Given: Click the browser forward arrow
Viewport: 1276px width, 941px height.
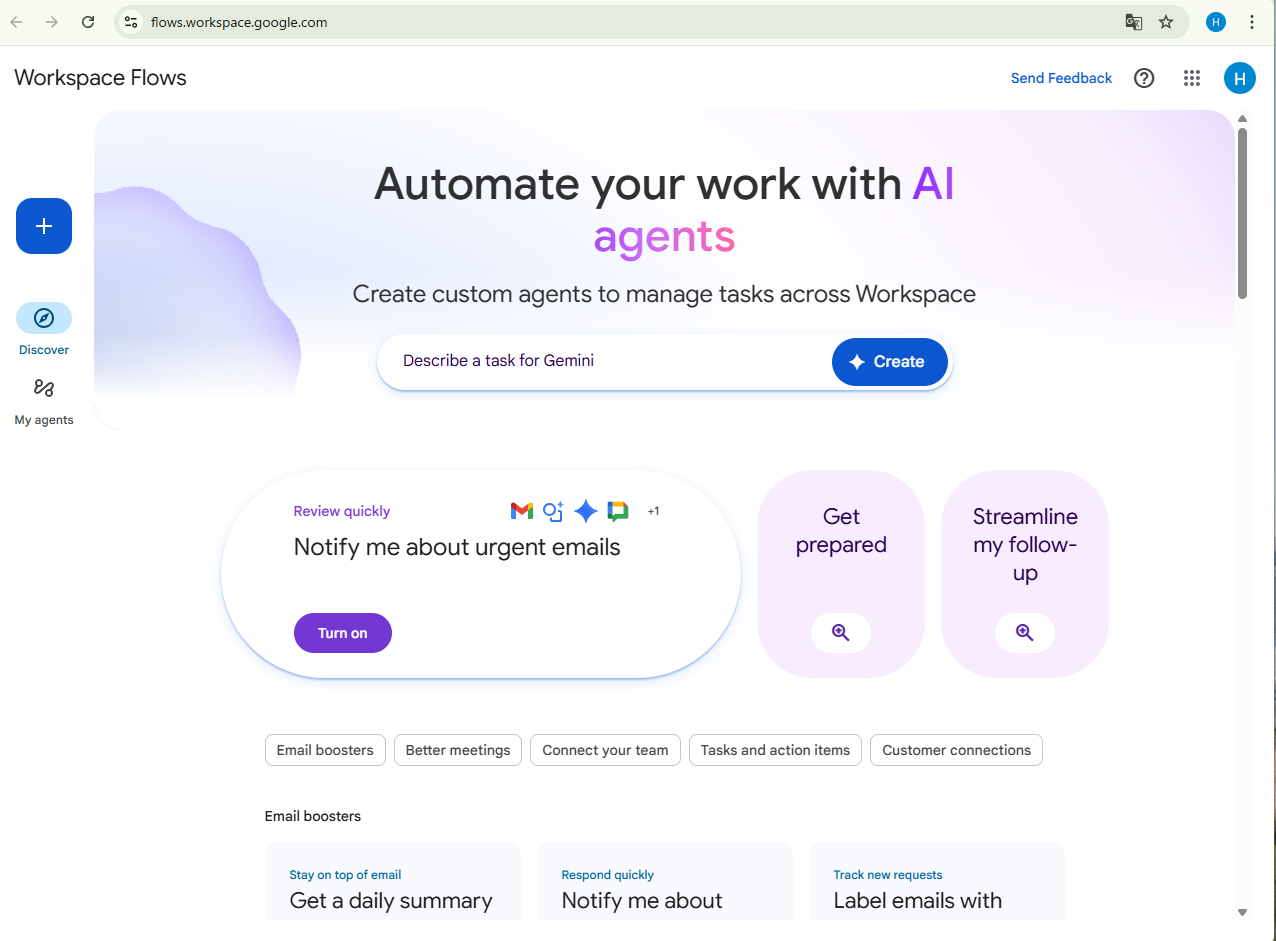Looking at the screenshot, I should tap(52, 22).
